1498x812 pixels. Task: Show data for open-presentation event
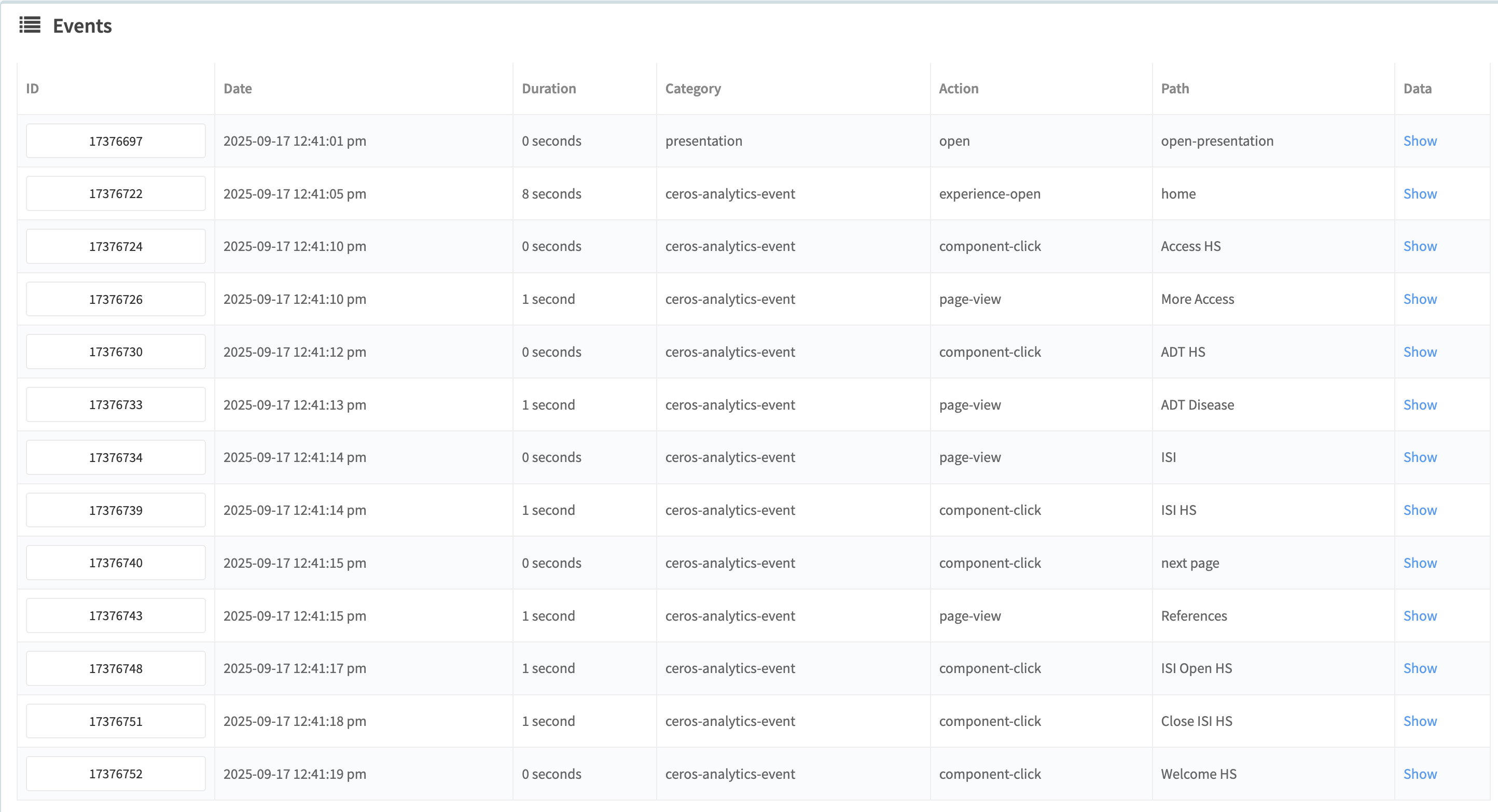(x=1420, y=141)
